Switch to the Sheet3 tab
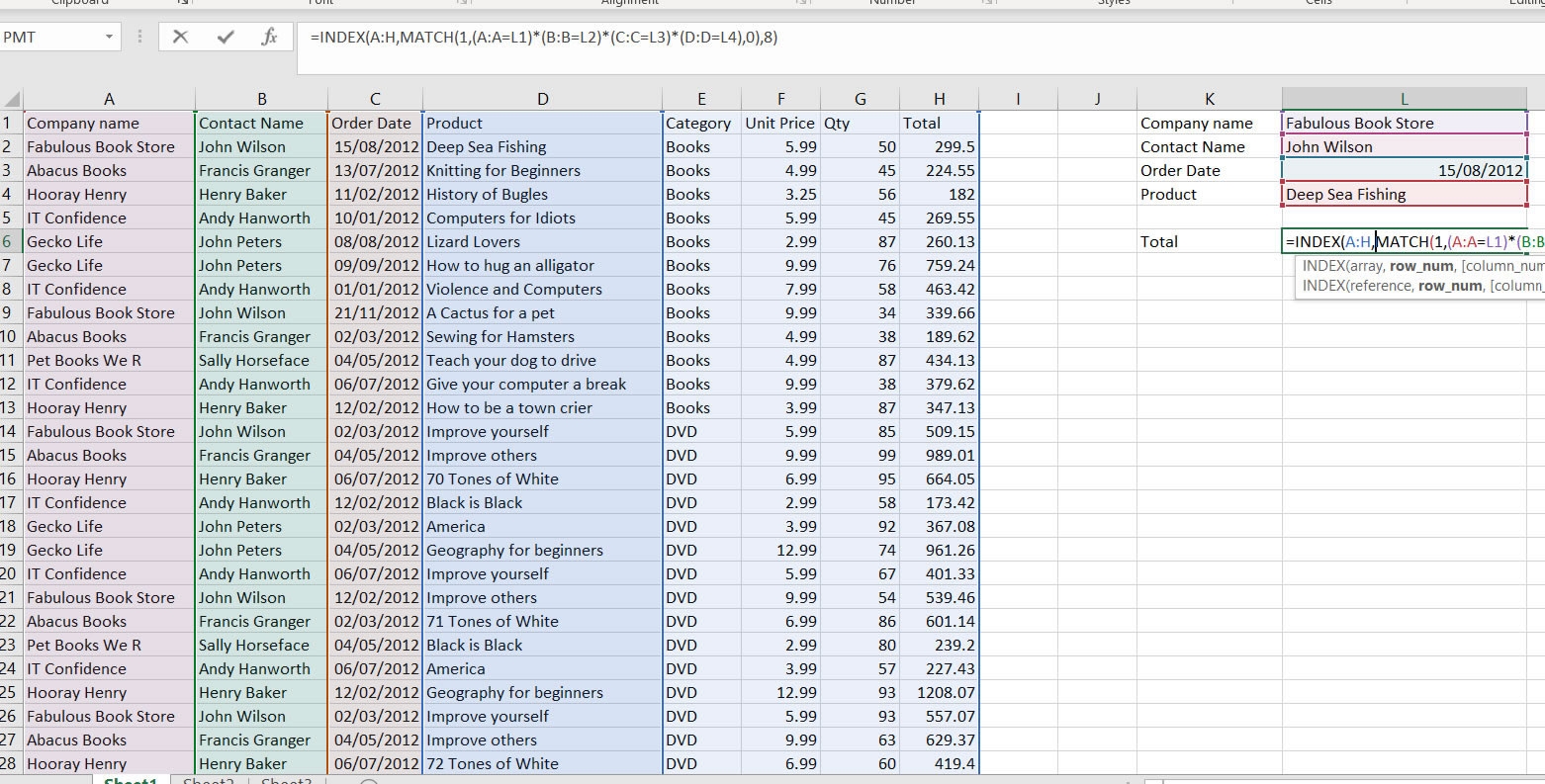This screenshot has height=784, width=1545. pyautogui.click(x=285, y=780)
